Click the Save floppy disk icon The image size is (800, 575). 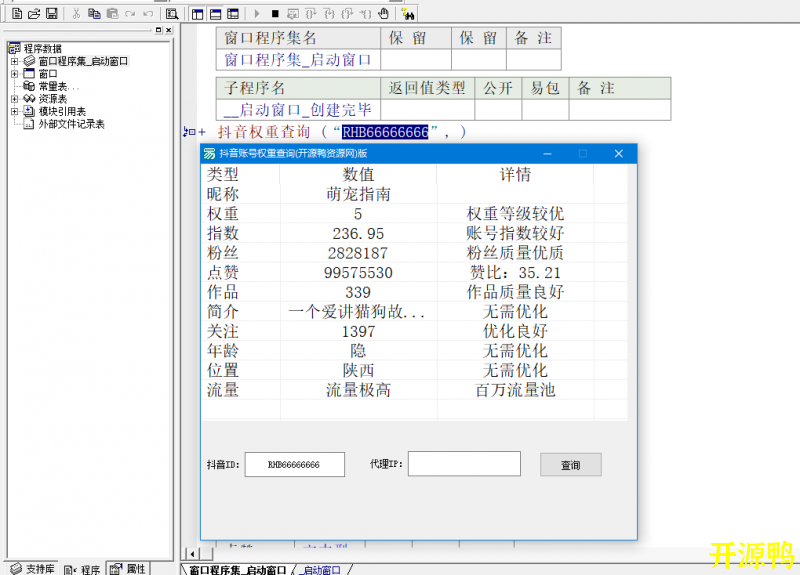pos(52,14)
